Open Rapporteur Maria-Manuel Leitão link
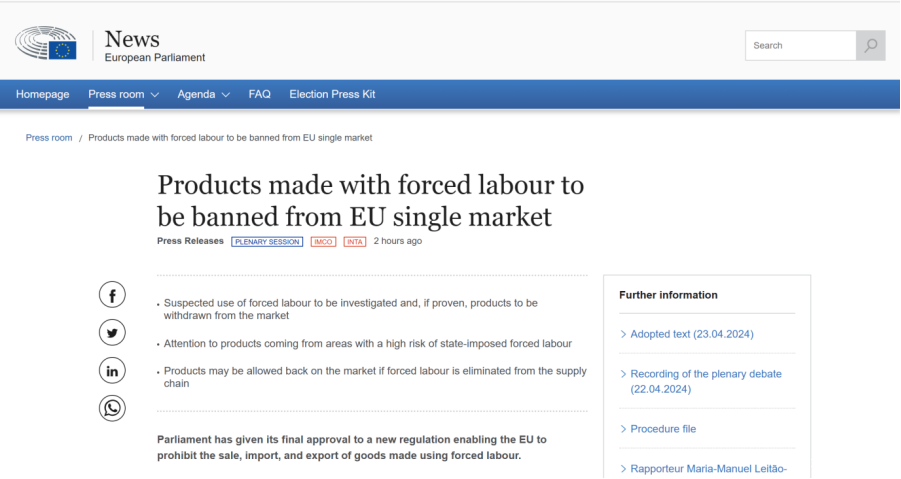 point(708,468)
